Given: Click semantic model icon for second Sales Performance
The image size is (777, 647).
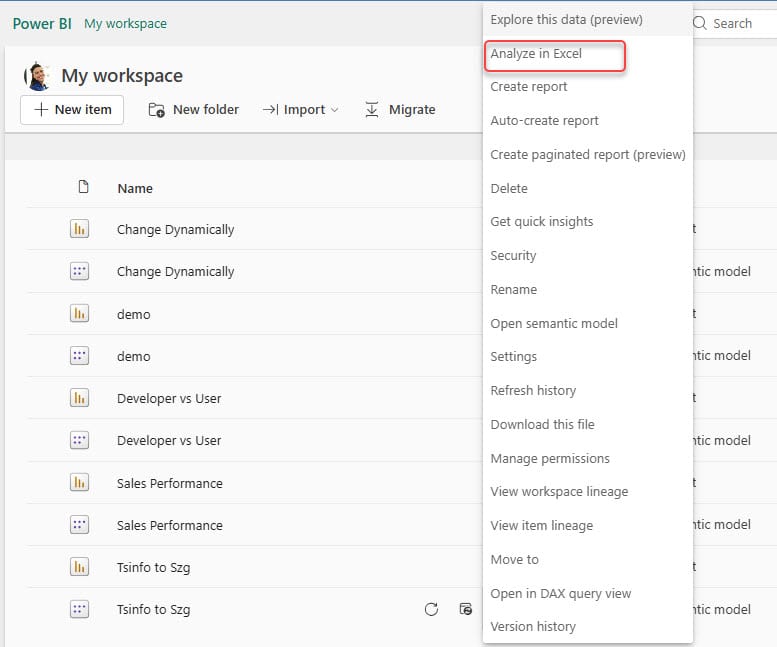Looking at the screenshot, I should click(x=79, y=525).
